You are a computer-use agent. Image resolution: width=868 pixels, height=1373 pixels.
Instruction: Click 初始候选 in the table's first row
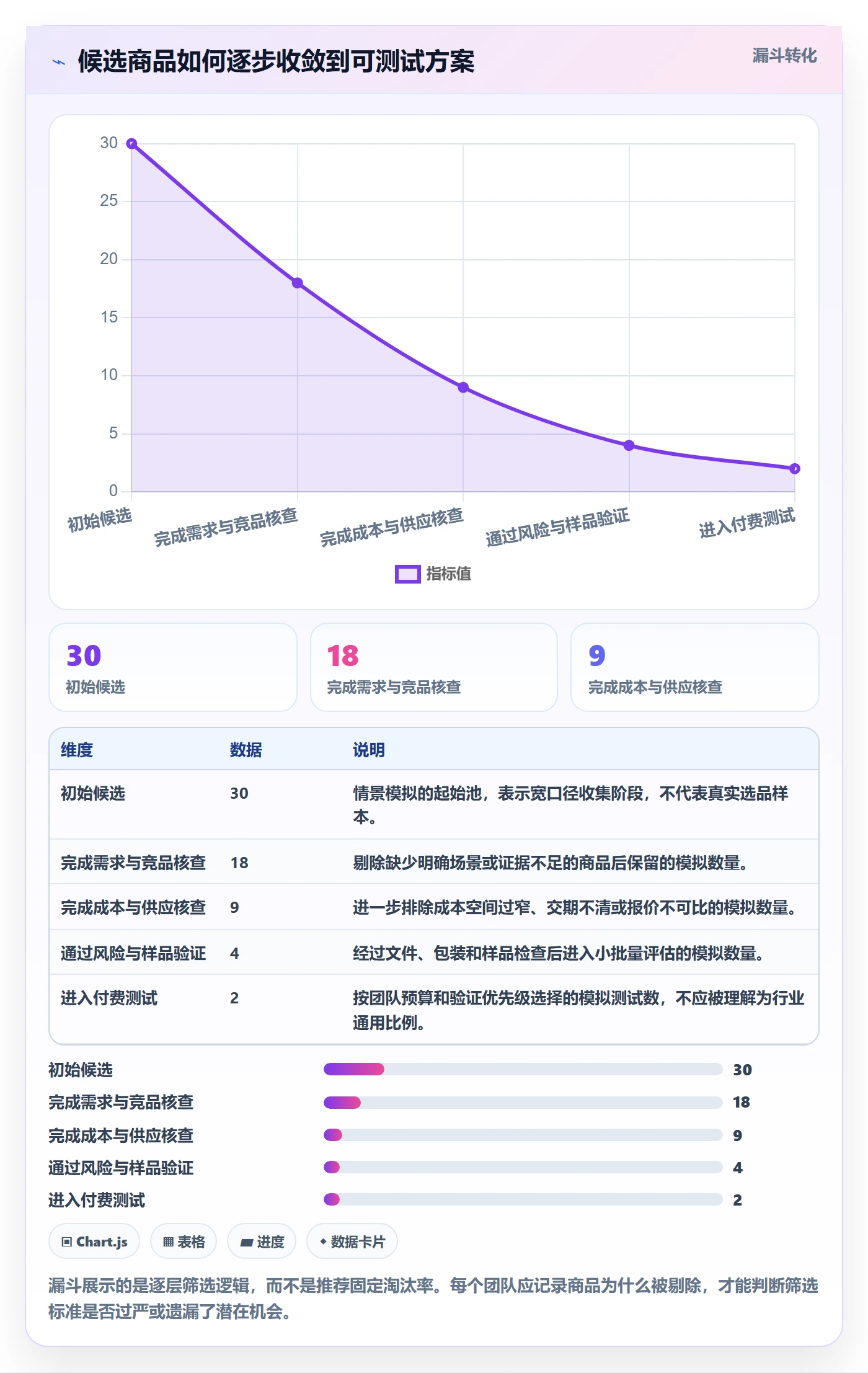click(93, 793)
